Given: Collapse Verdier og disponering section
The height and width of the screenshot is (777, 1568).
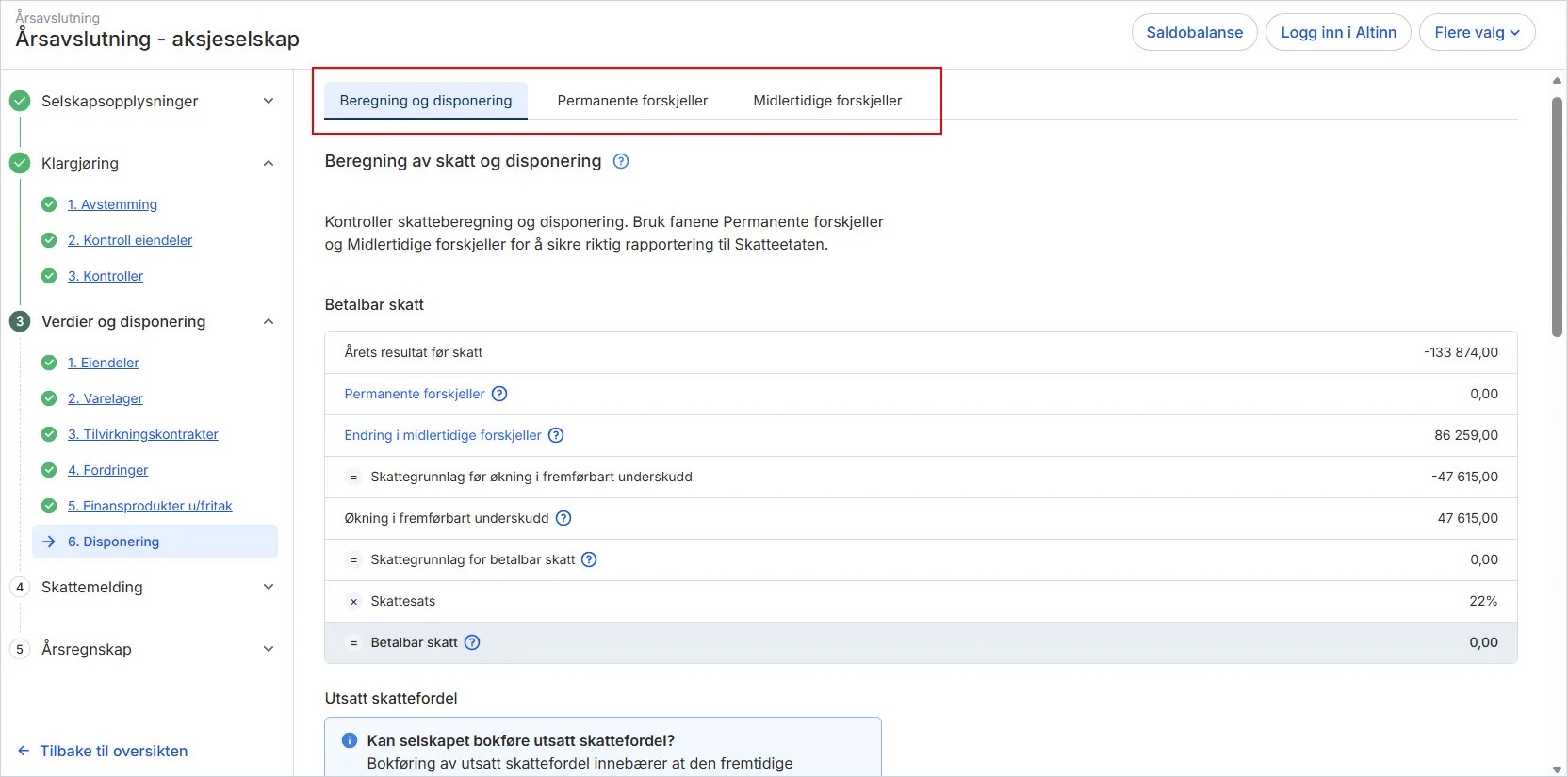Looking at the screenshot, I should pos(269,321).
